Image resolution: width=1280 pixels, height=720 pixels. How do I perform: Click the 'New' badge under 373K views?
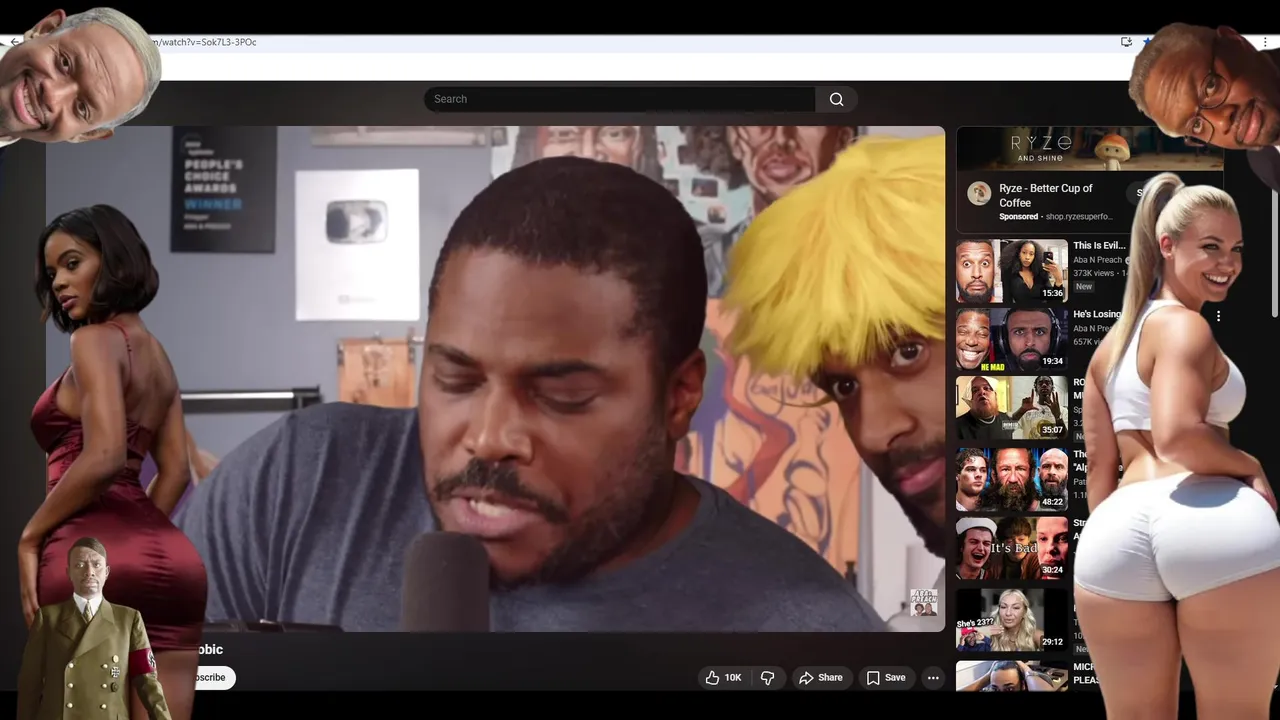[1084, 287]
